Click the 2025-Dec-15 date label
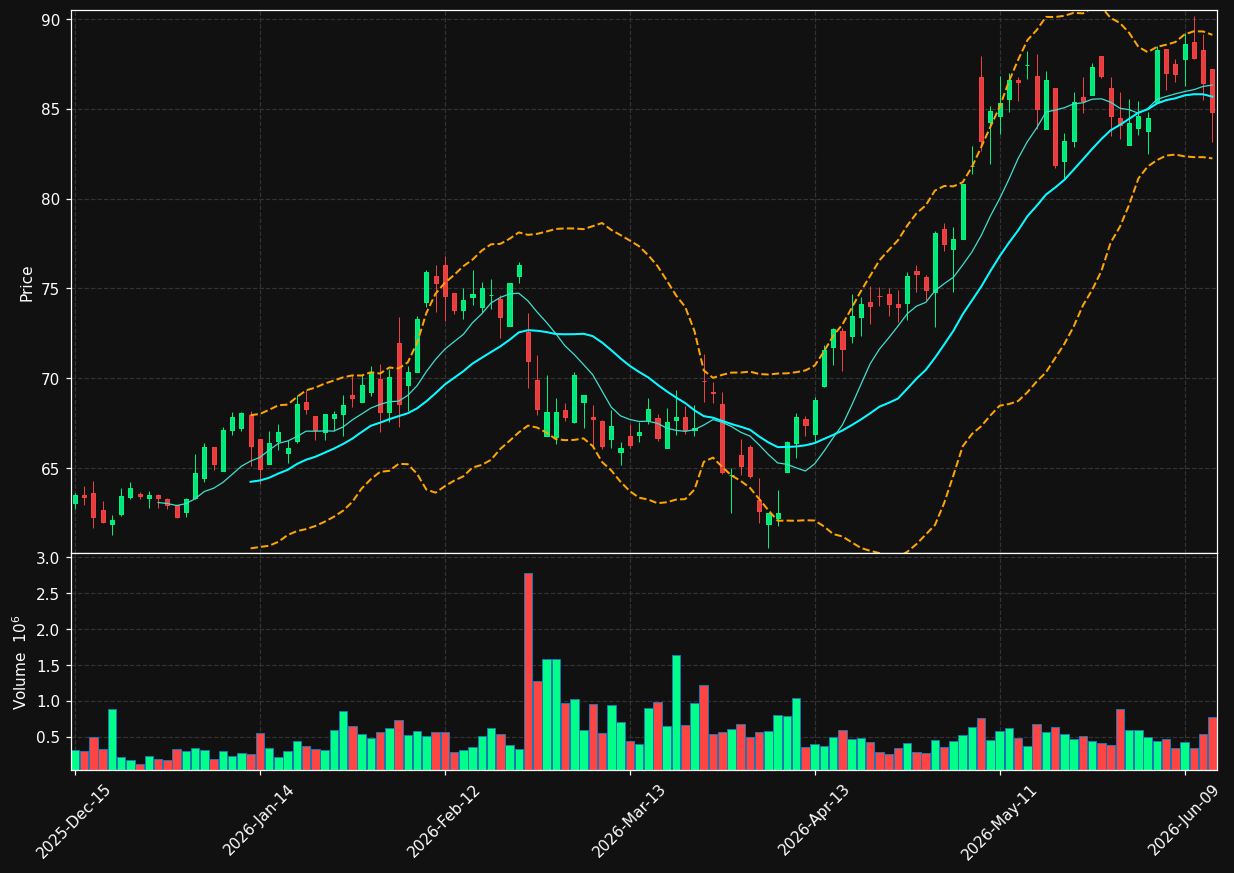 (73, 821)
